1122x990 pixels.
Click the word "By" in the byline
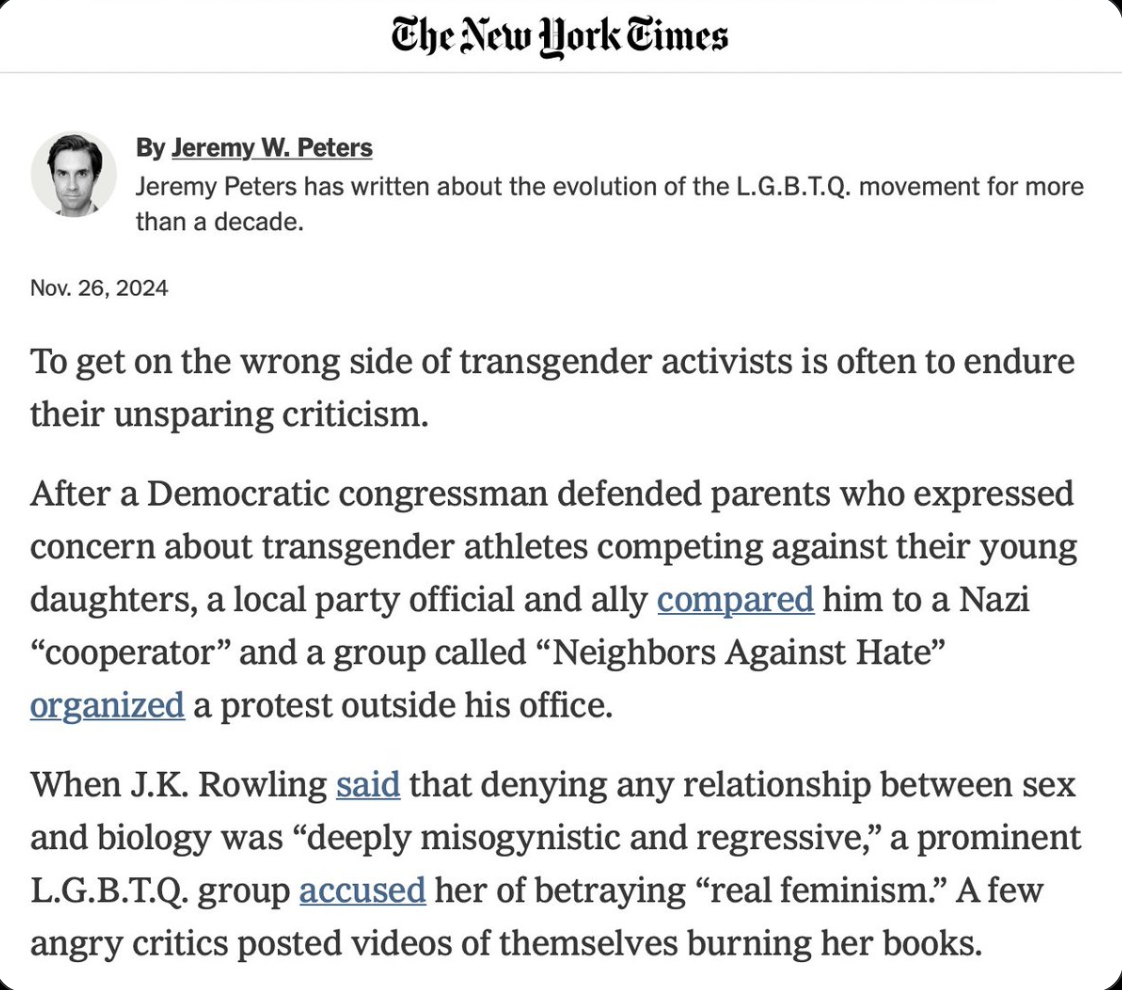(x=150, y=148)
